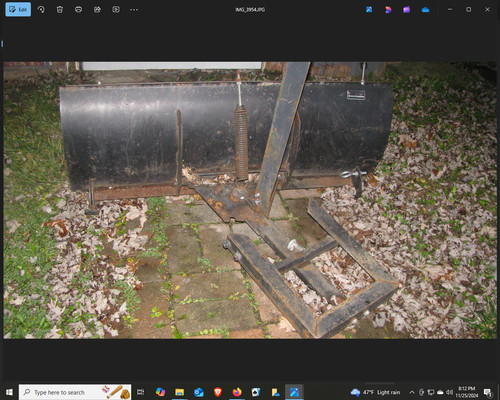
Task: Open Microsoft Designer from the title bar icons
Action: tap(369, 10)
